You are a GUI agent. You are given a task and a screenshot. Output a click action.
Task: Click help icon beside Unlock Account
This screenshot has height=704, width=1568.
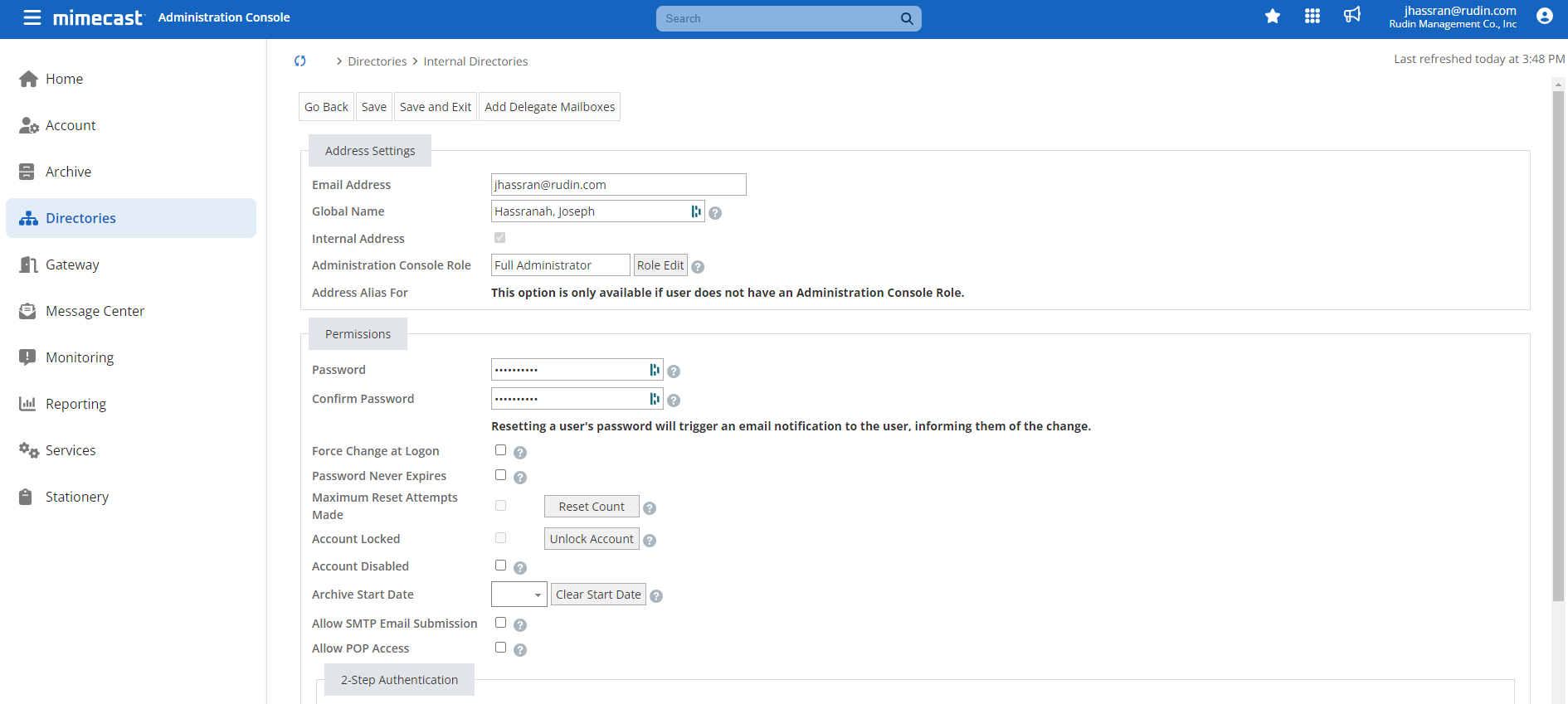650,541
